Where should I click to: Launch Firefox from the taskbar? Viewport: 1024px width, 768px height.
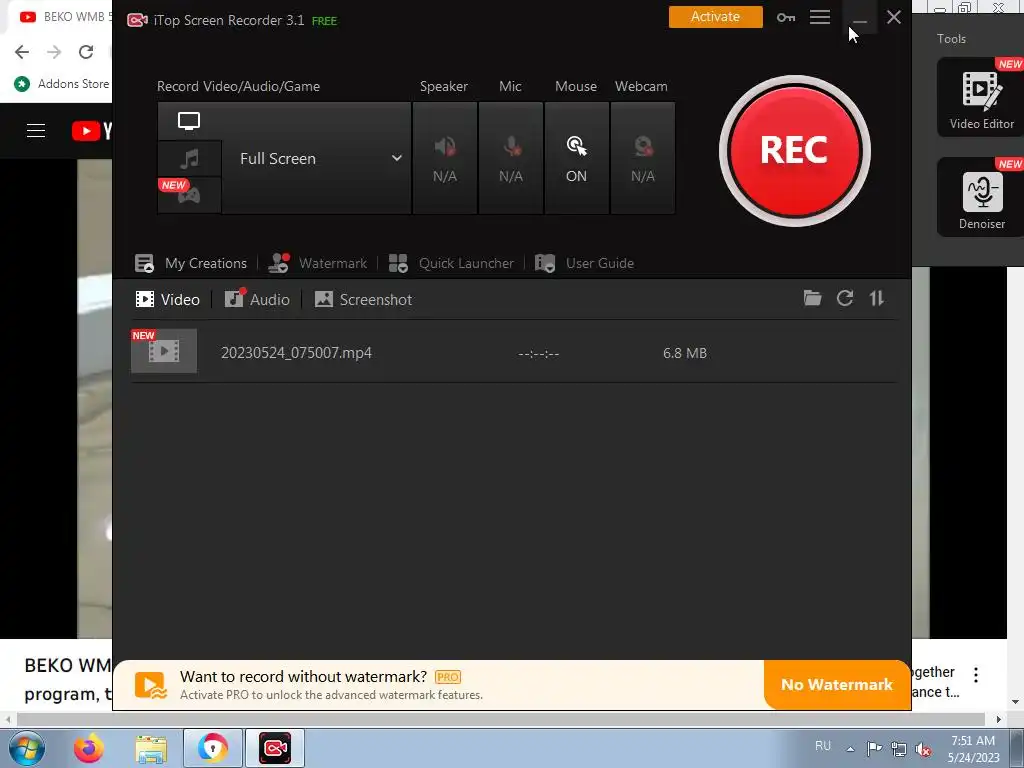pyautogui.click(x=89, y=748)
